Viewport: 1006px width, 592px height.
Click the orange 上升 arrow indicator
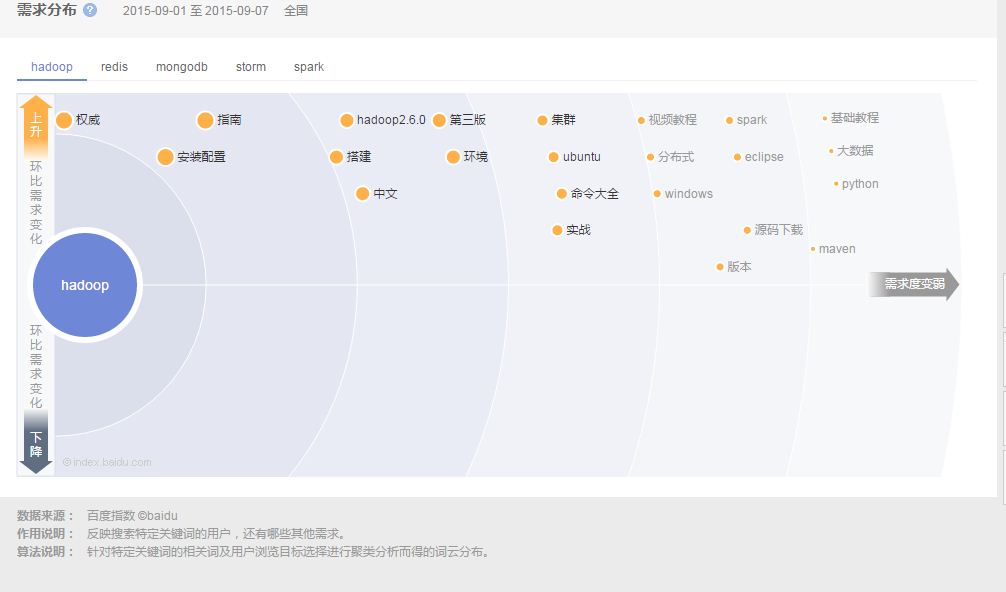(36, 126)
